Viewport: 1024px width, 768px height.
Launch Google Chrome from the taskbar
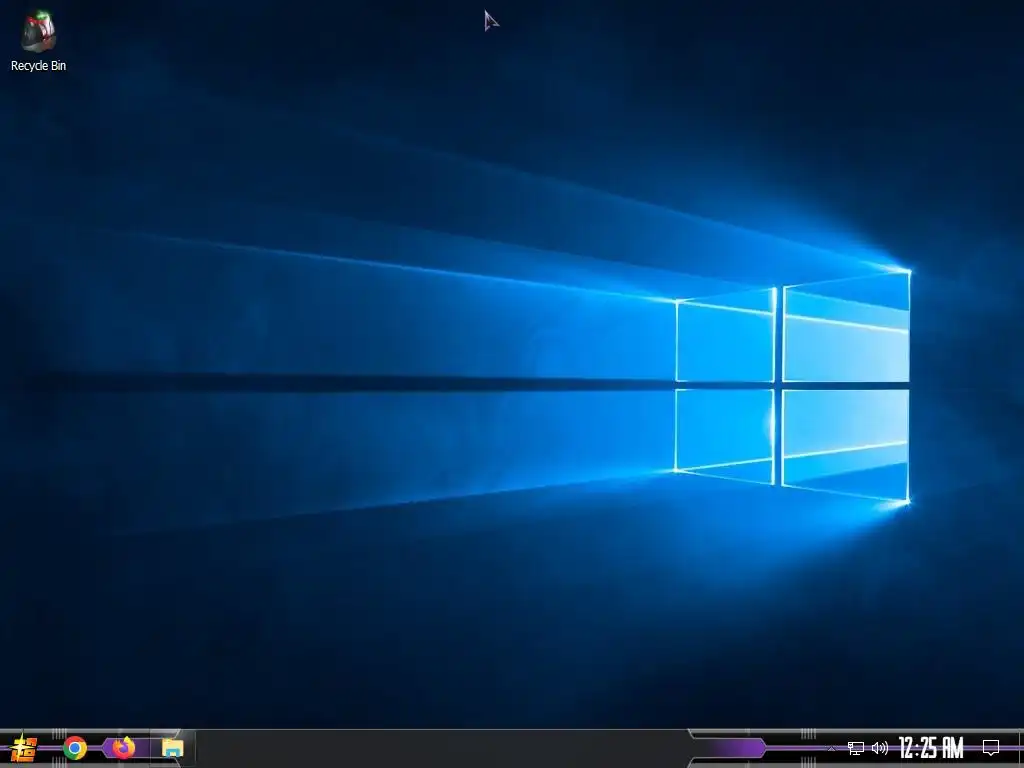coord(75,748)
